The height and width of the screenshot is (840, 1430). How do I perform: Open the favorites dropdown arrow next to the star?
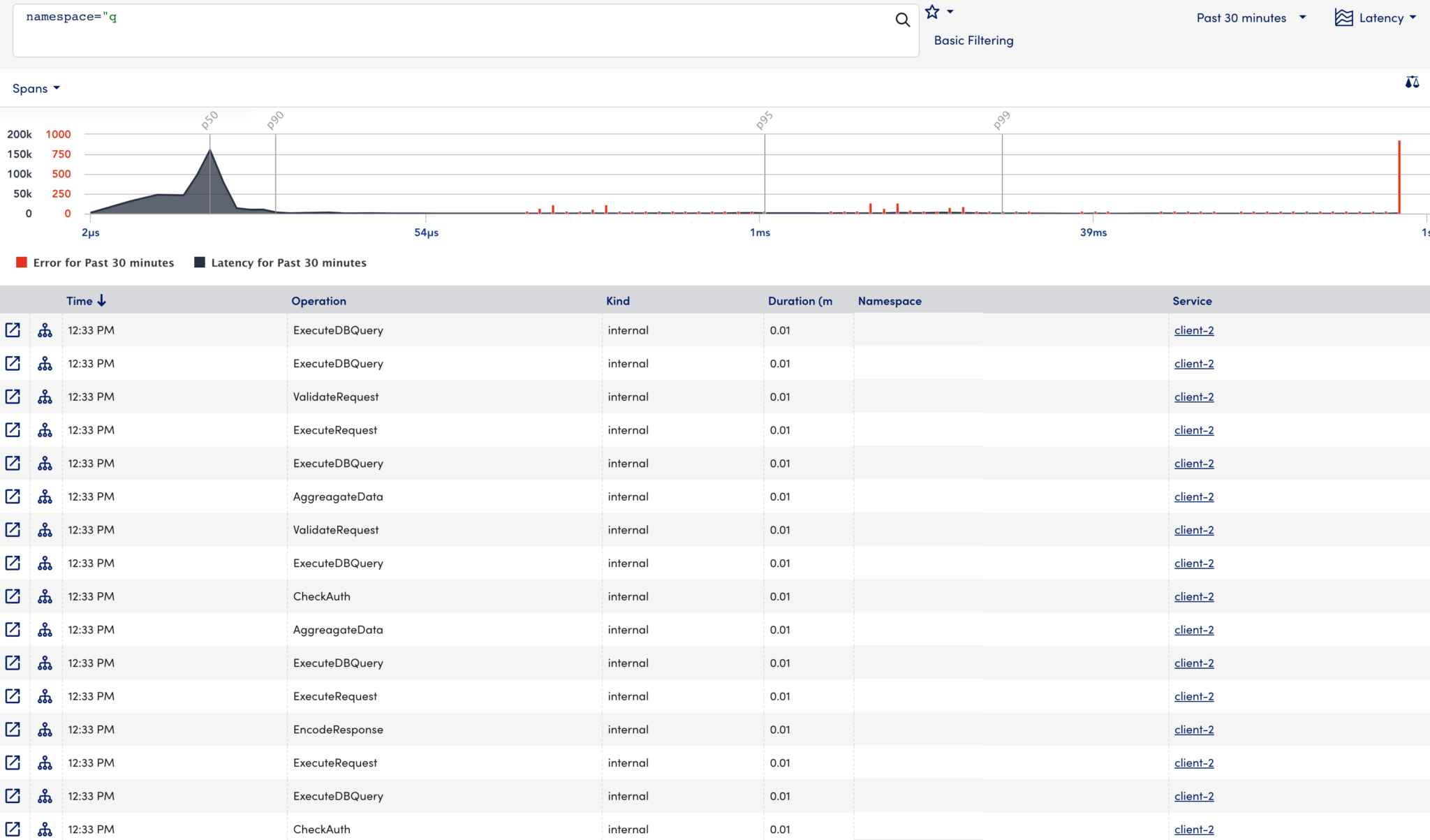950,11
